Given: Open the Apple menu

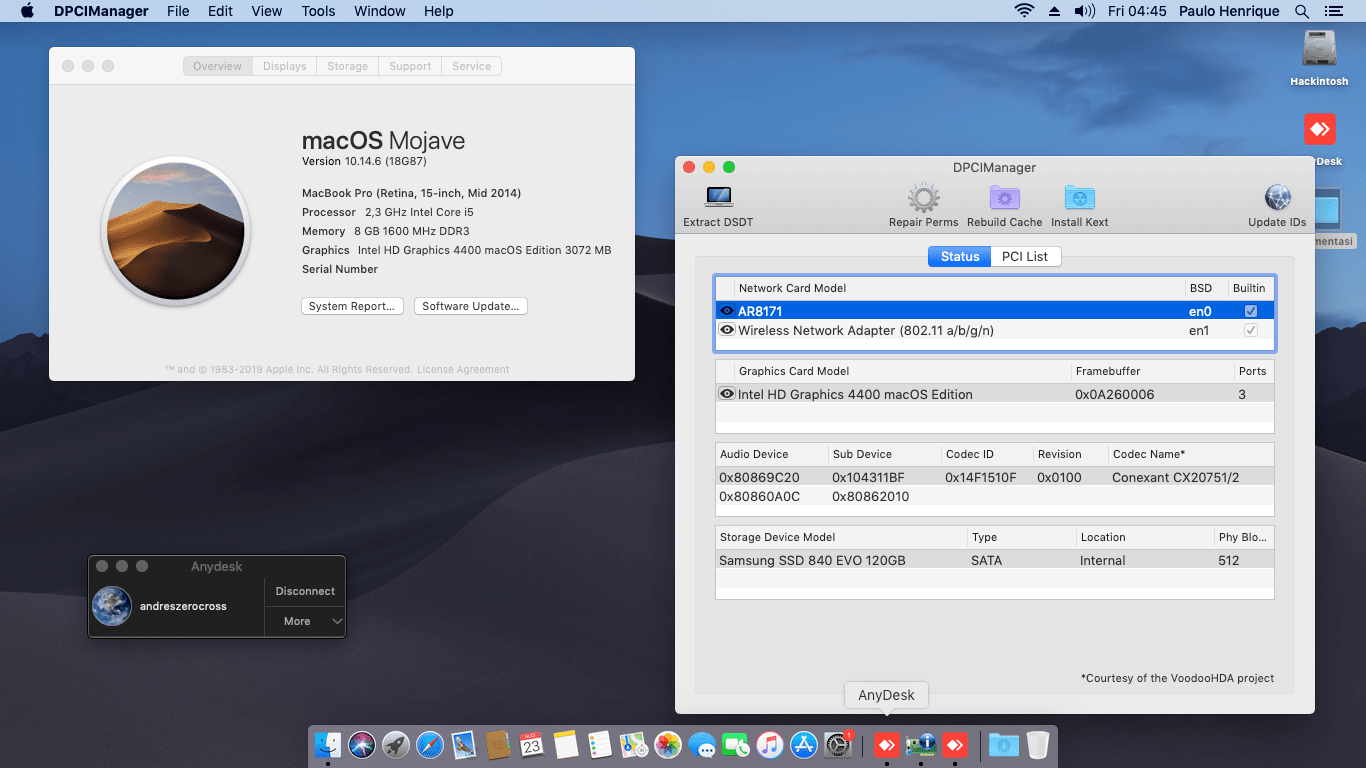Looking at the screenshot, I should click(27, 11).
